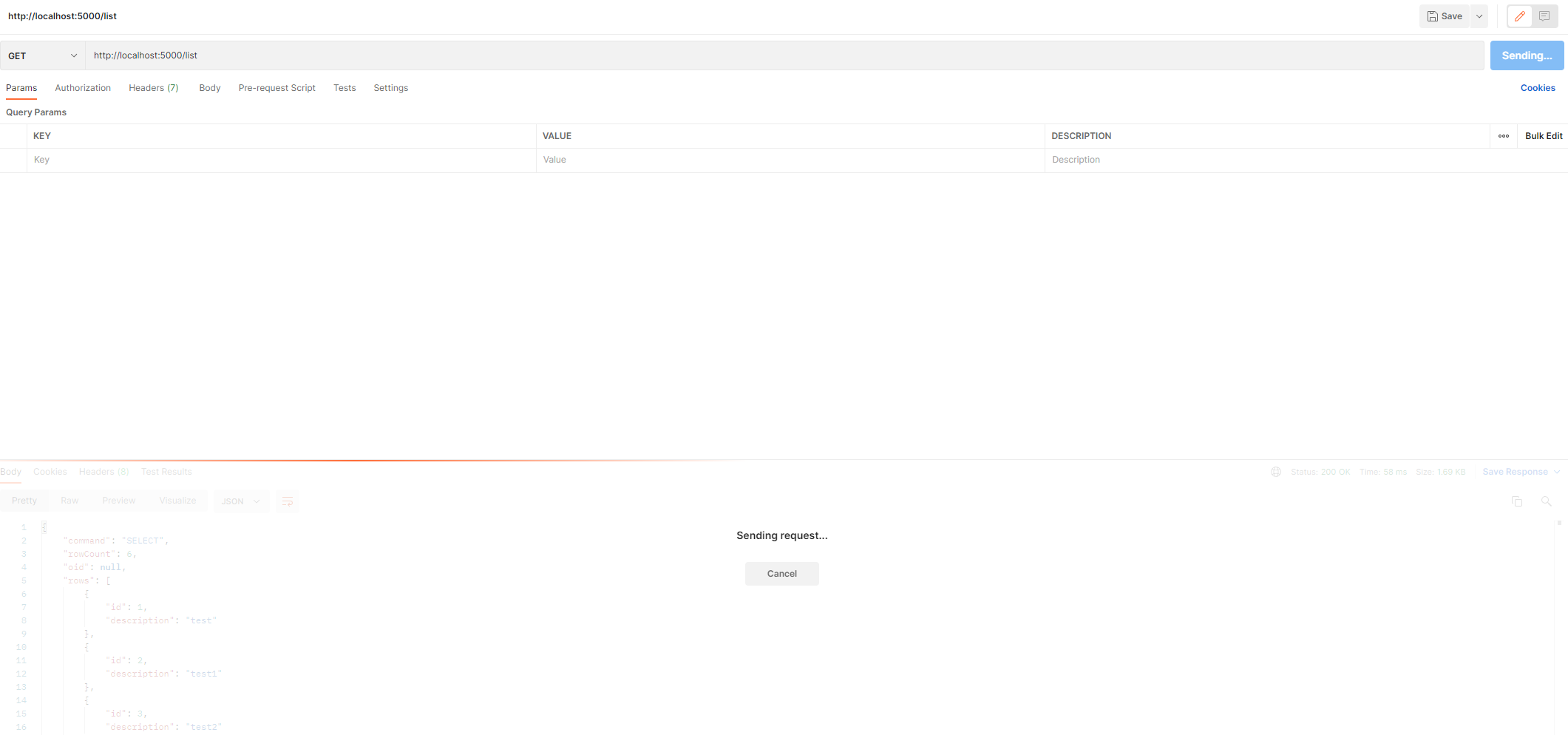Open the Save Response dropdown
Screen dimensions: 1568x735
pyautogui.click(x=1521, y=472)
